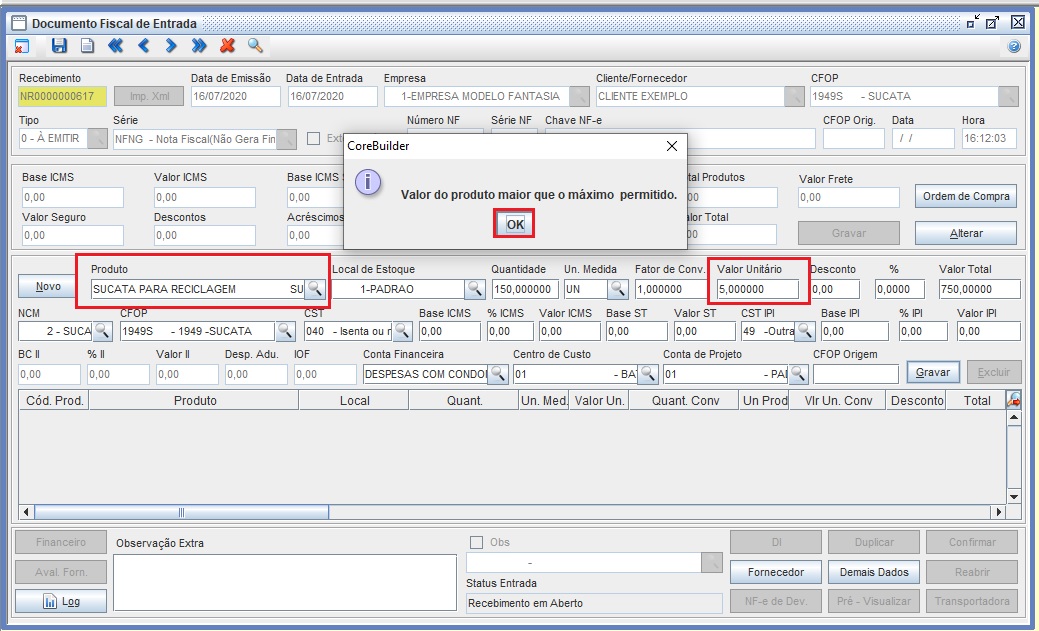Go to the first record with double-left arrows

pos(115,46)
